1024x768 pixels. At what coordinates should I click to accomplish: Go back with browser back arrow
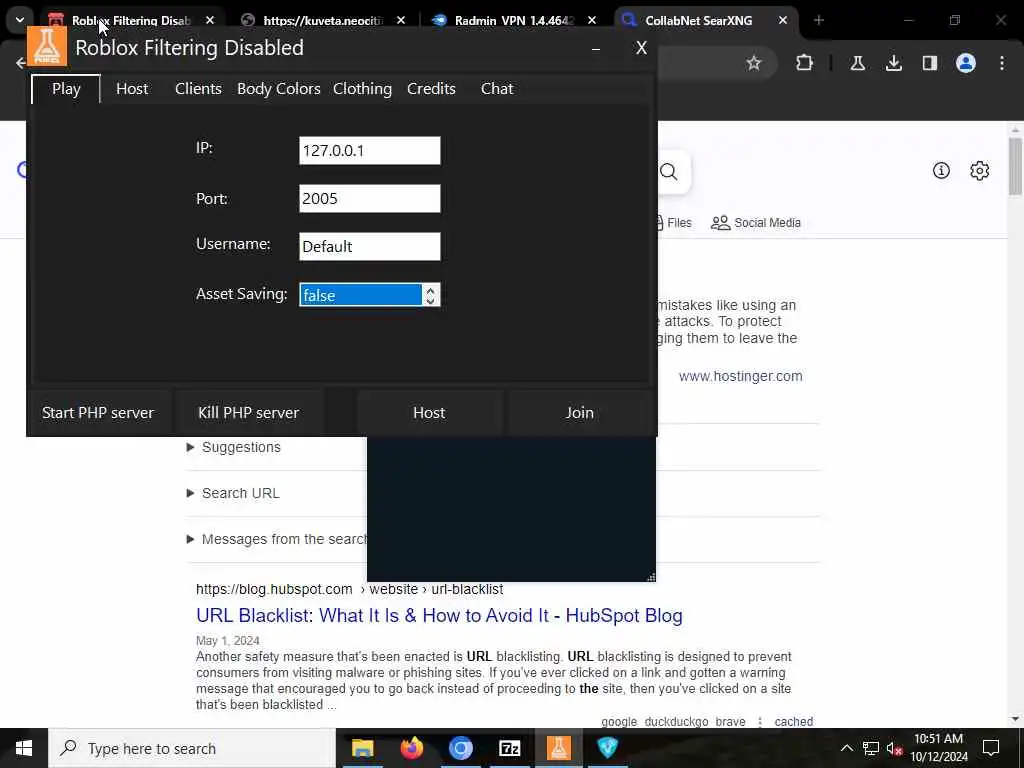coord(20,63)
